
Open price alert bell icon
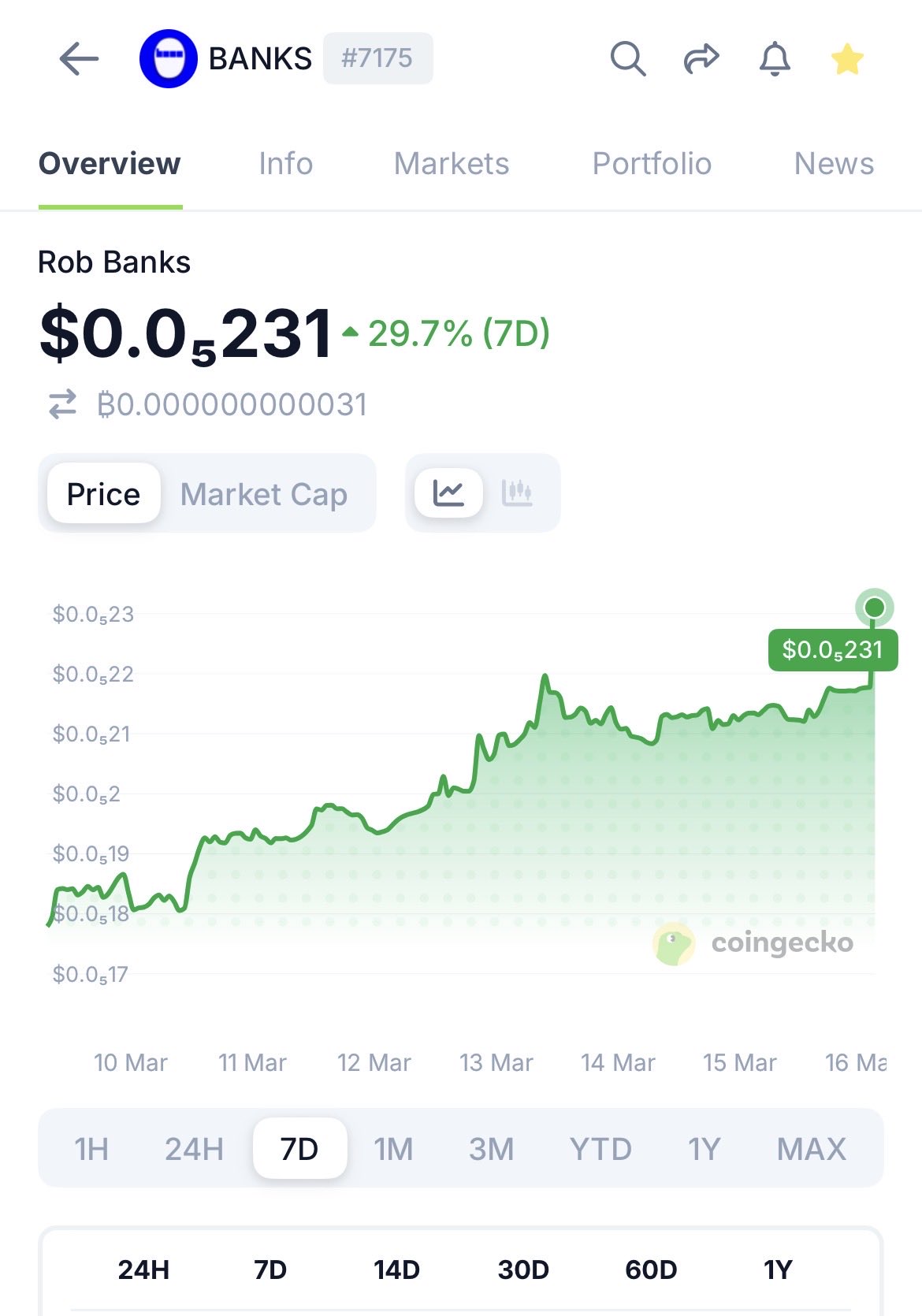775,59
